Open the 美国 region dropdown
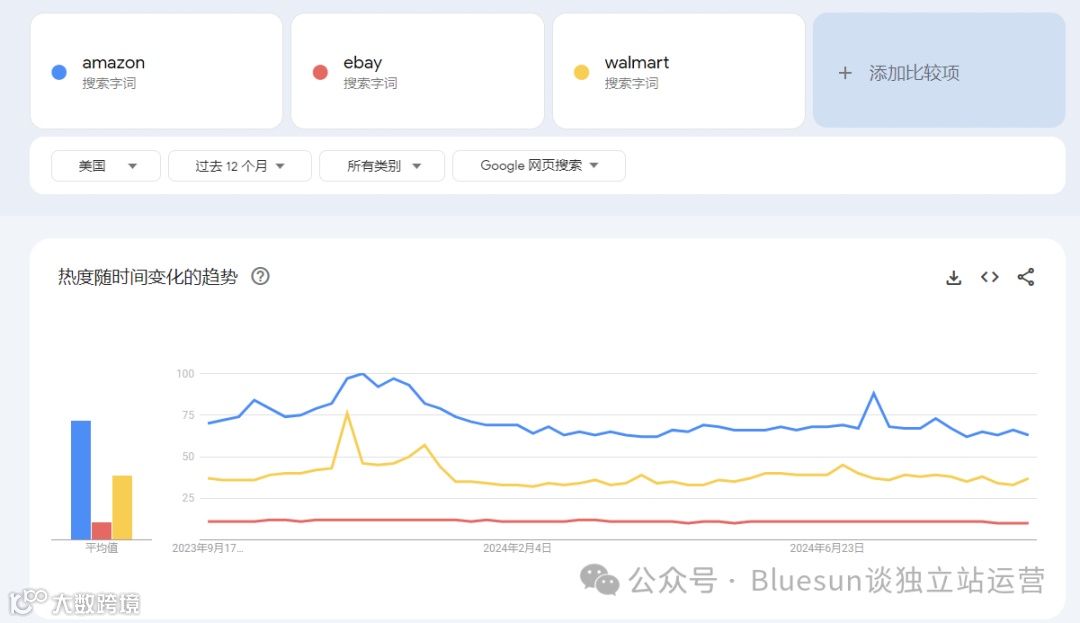Viewport: 1080px width, 623px height. (x=106, y=166)
